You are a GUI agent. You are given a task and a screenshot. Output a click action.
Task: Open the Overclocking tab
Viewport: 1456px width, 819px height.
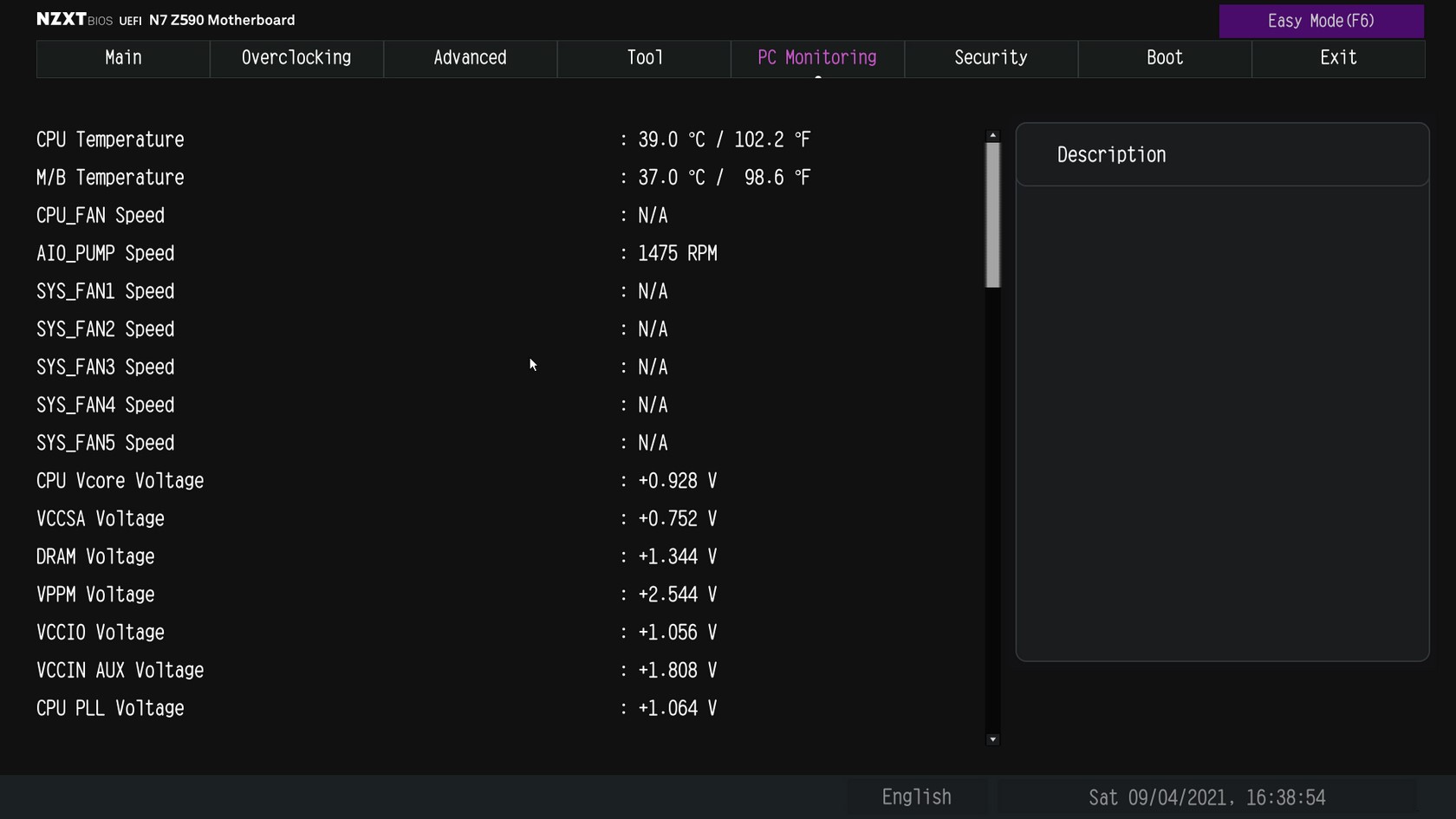click(296, 58)
